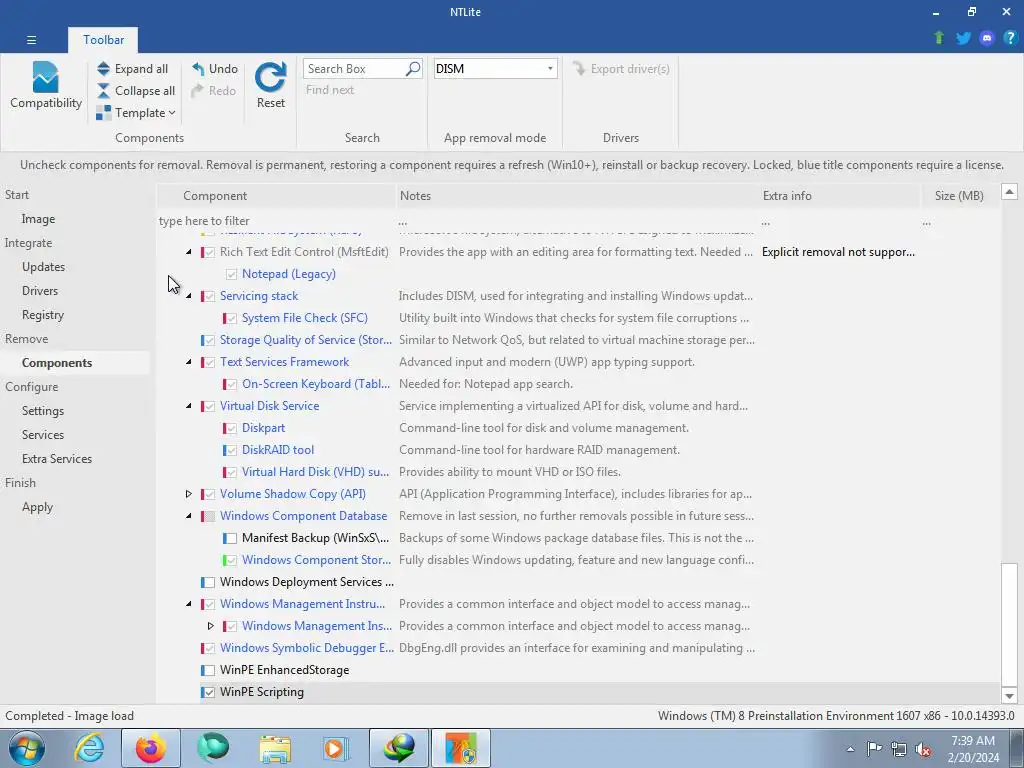Expand the child Windows Management Ins... node

click(x=210, y=626)
